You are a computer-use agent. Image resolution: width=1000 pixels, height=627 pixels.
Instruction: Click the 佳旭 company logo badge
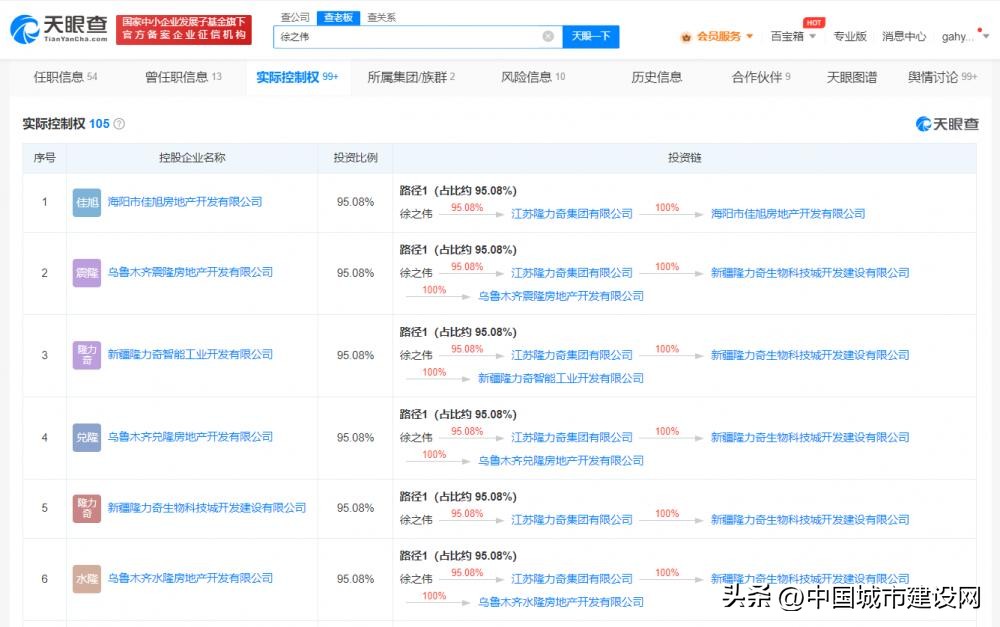(x=87, y=202)
